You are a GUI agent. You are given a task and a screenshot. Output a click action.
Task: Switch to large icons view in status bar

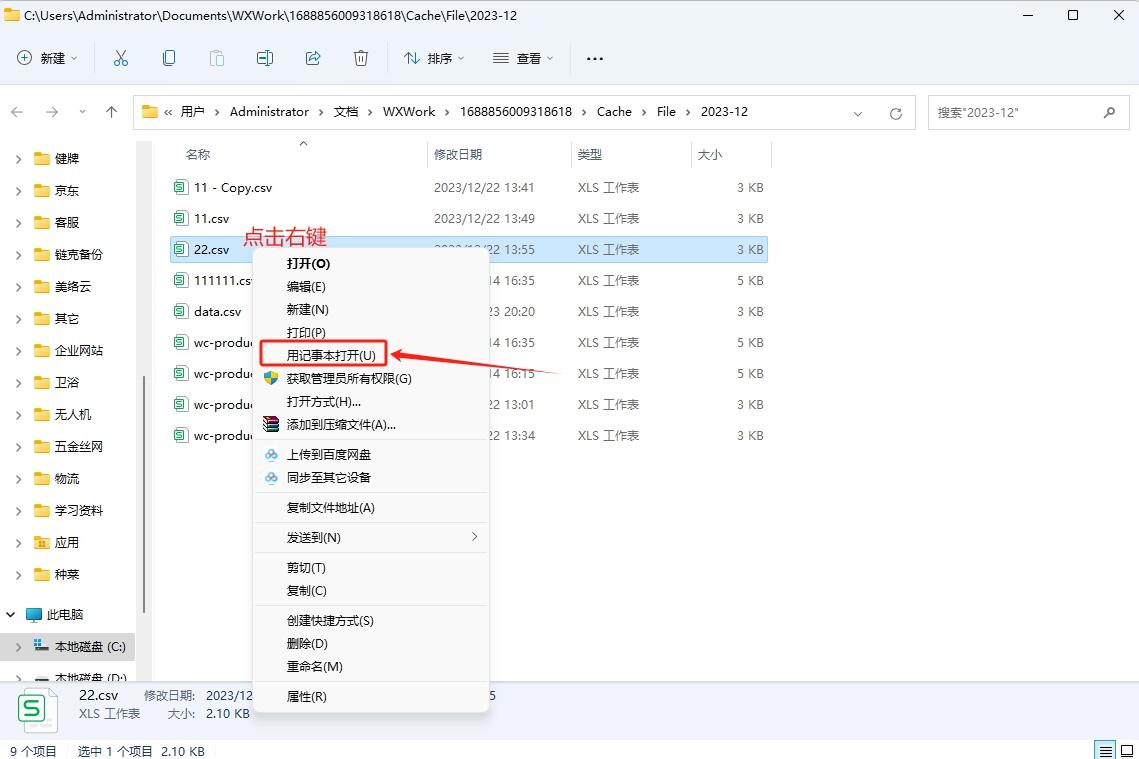pyautogui.click(x=1127, y=751)
